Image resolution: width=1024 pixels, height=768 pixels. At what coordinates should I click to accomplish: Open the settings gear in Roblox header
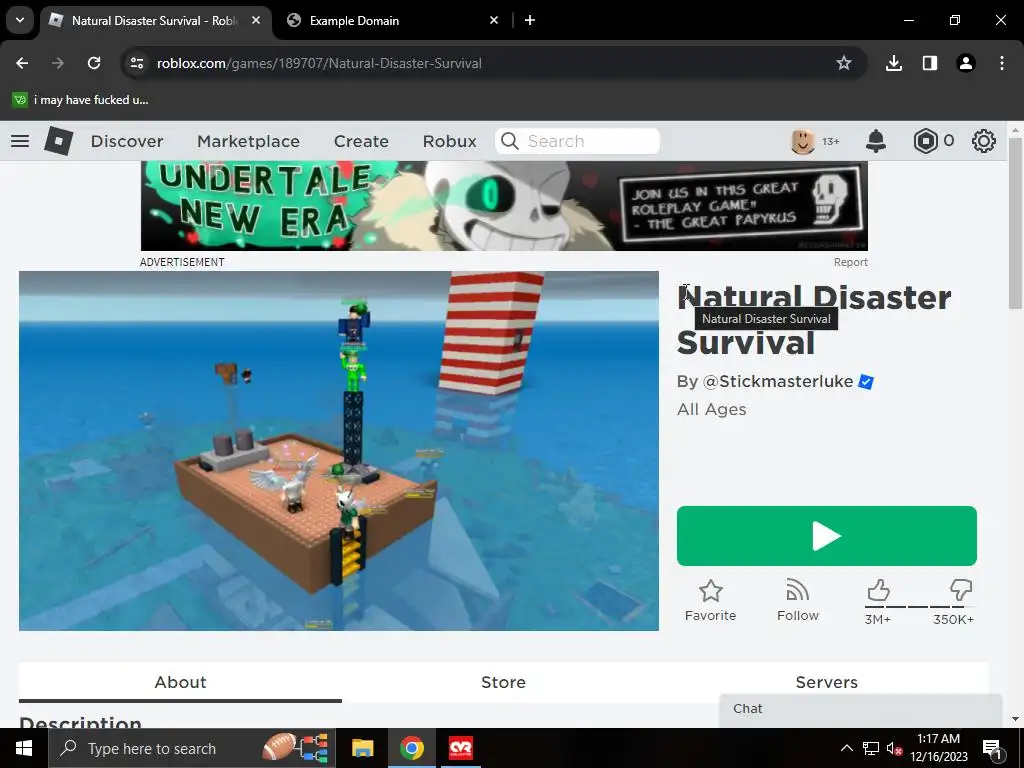(x=984, y=141)
